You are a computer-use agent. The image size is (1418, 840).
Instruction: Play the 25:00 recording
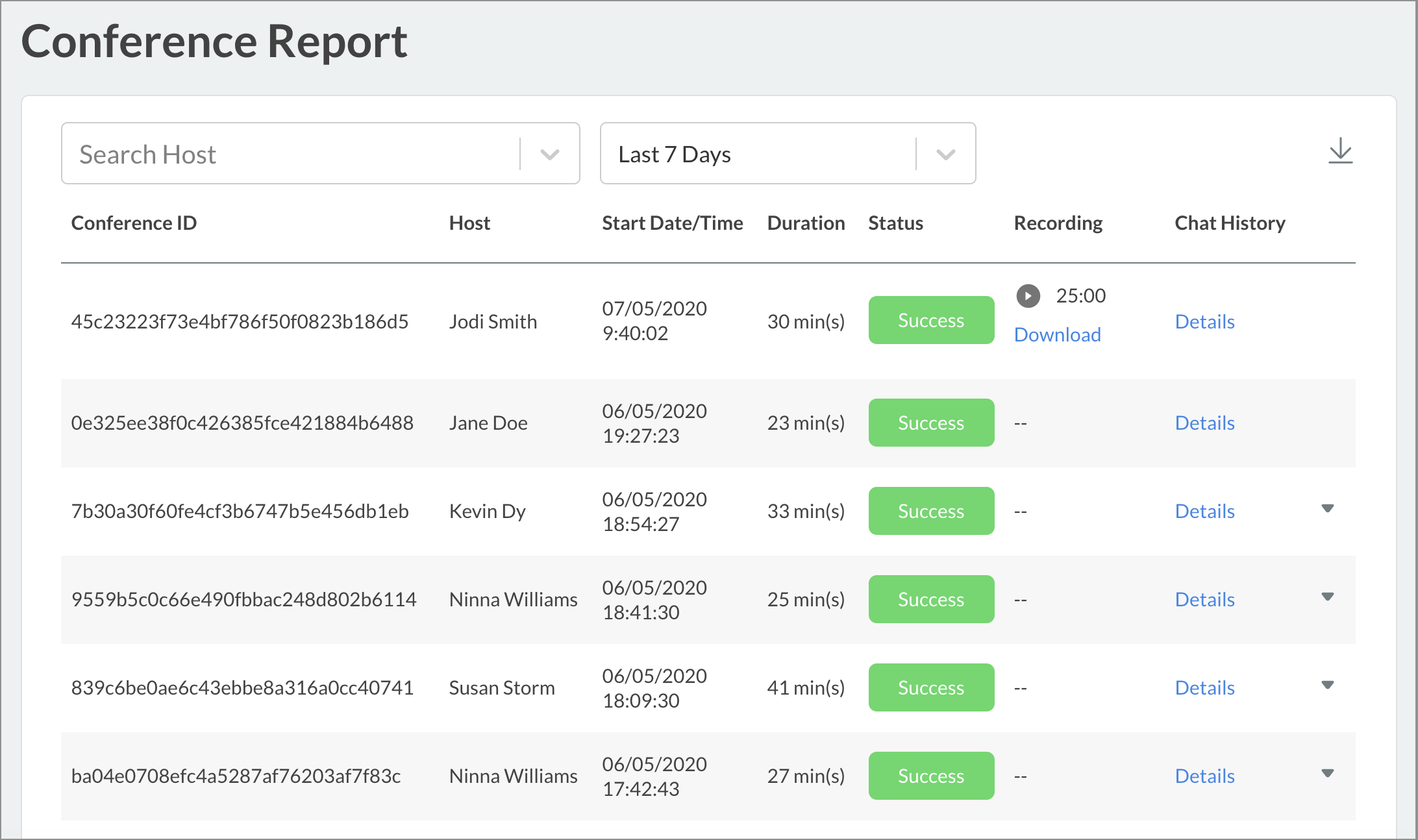1028,296
